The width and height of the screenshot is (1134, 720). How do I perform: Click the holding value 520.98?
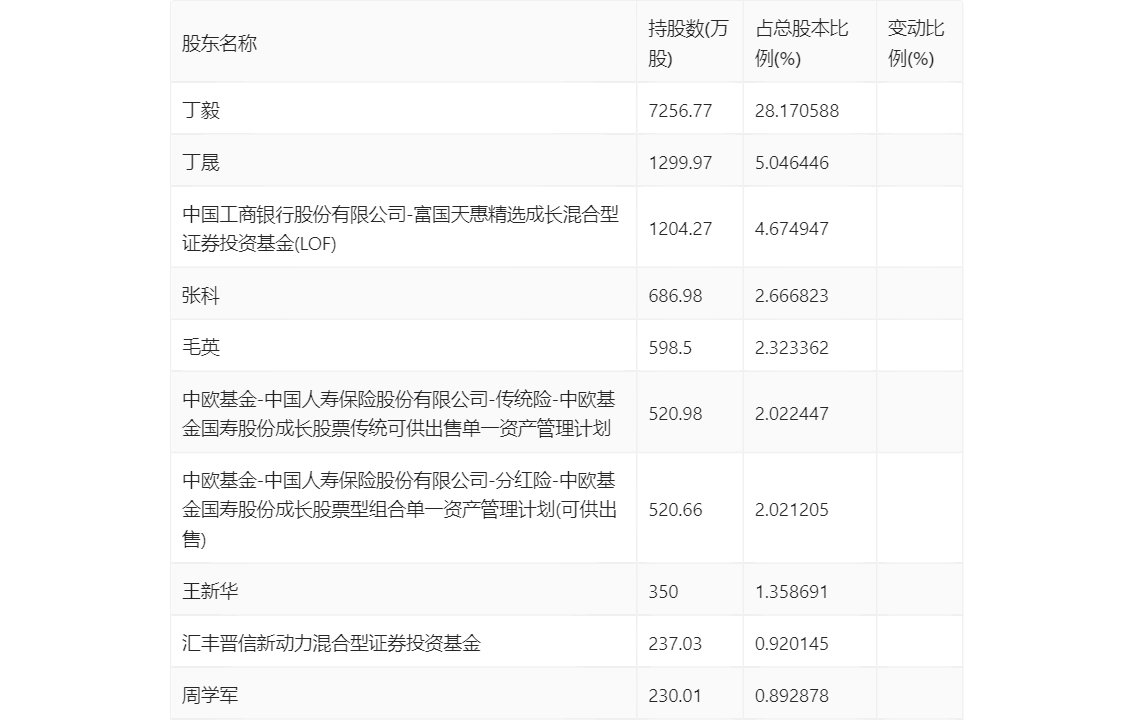(x=675, y=413)
